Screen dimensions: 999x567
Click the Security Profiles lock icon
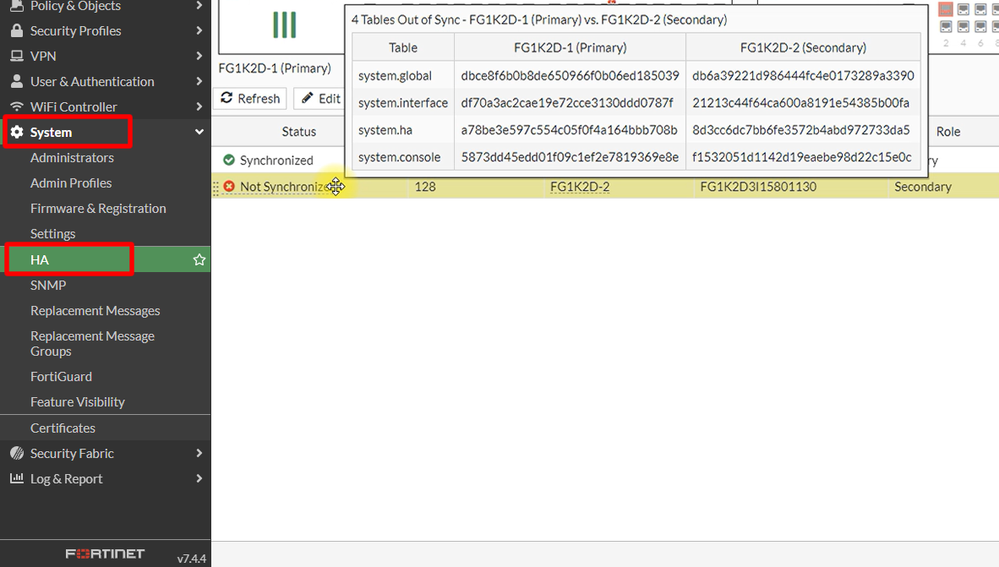[17, 31]
